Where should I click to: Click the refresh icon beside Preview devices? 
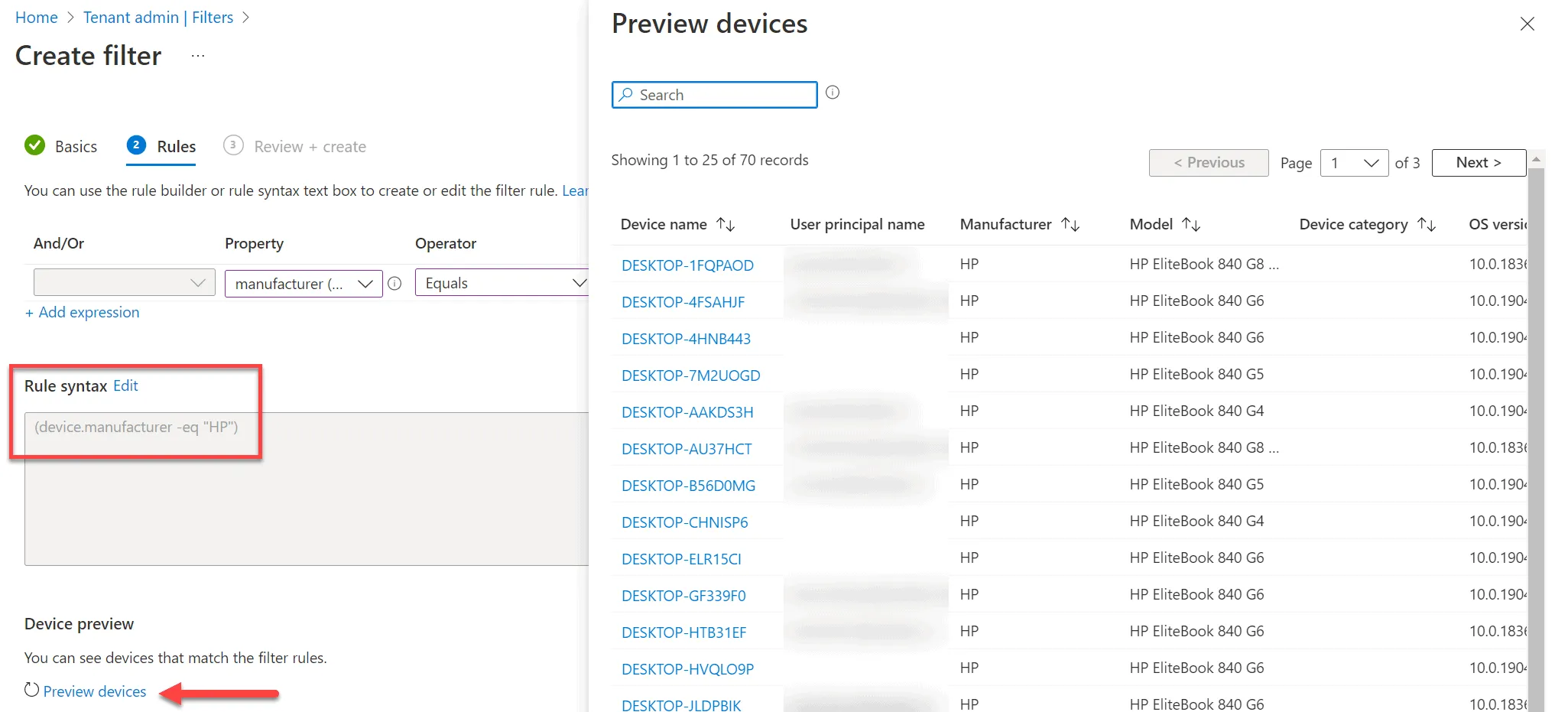(31, 690)
